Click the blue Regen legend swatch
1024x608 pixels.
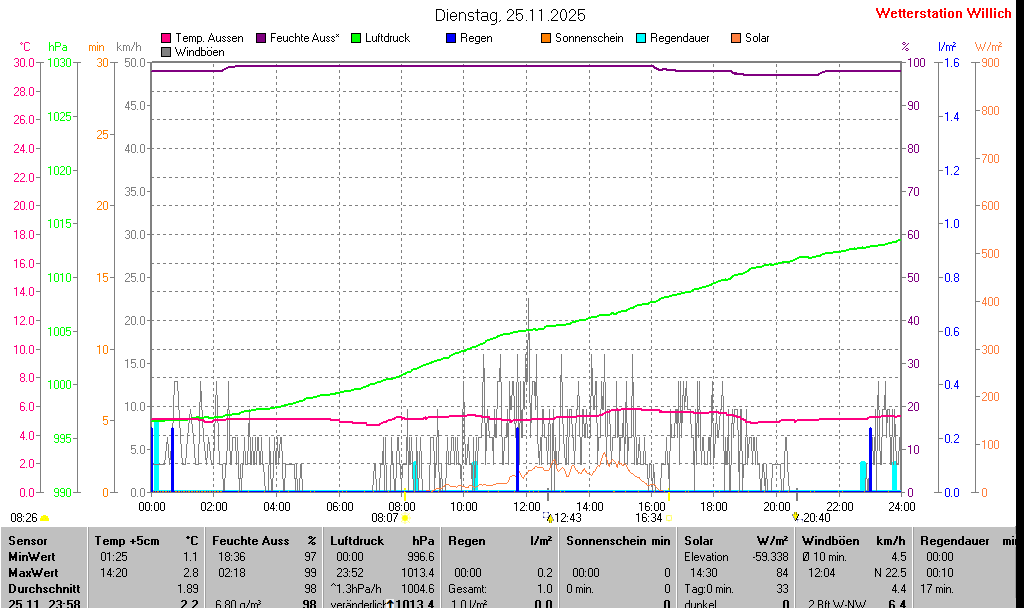(451, 38)
